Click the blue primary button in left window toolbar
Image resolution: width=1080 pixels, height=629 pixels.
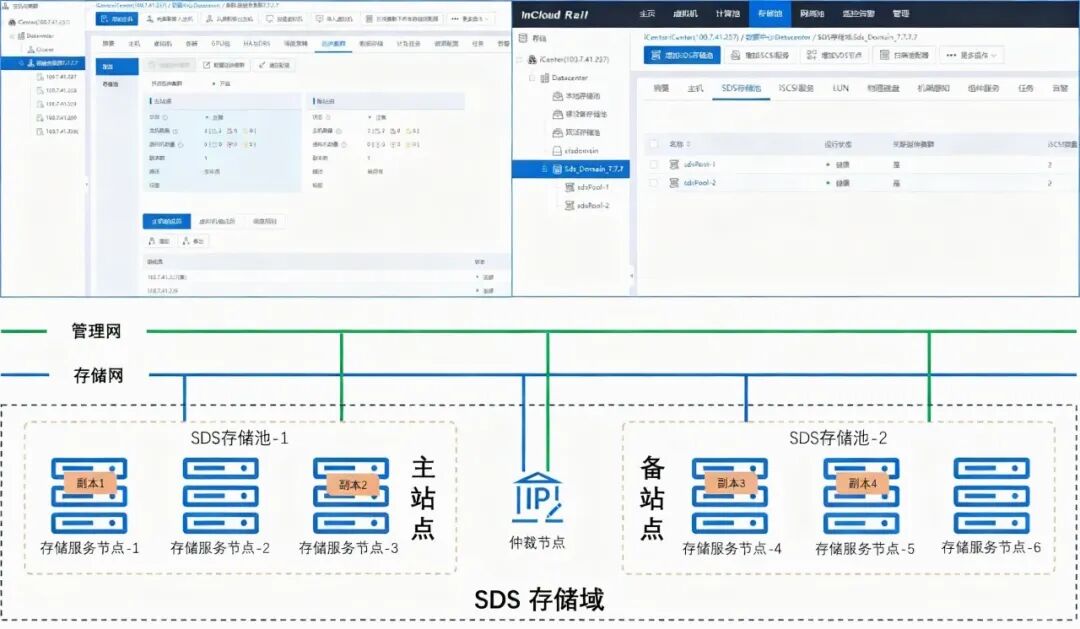pyautogui.click(x=116, y=19)
